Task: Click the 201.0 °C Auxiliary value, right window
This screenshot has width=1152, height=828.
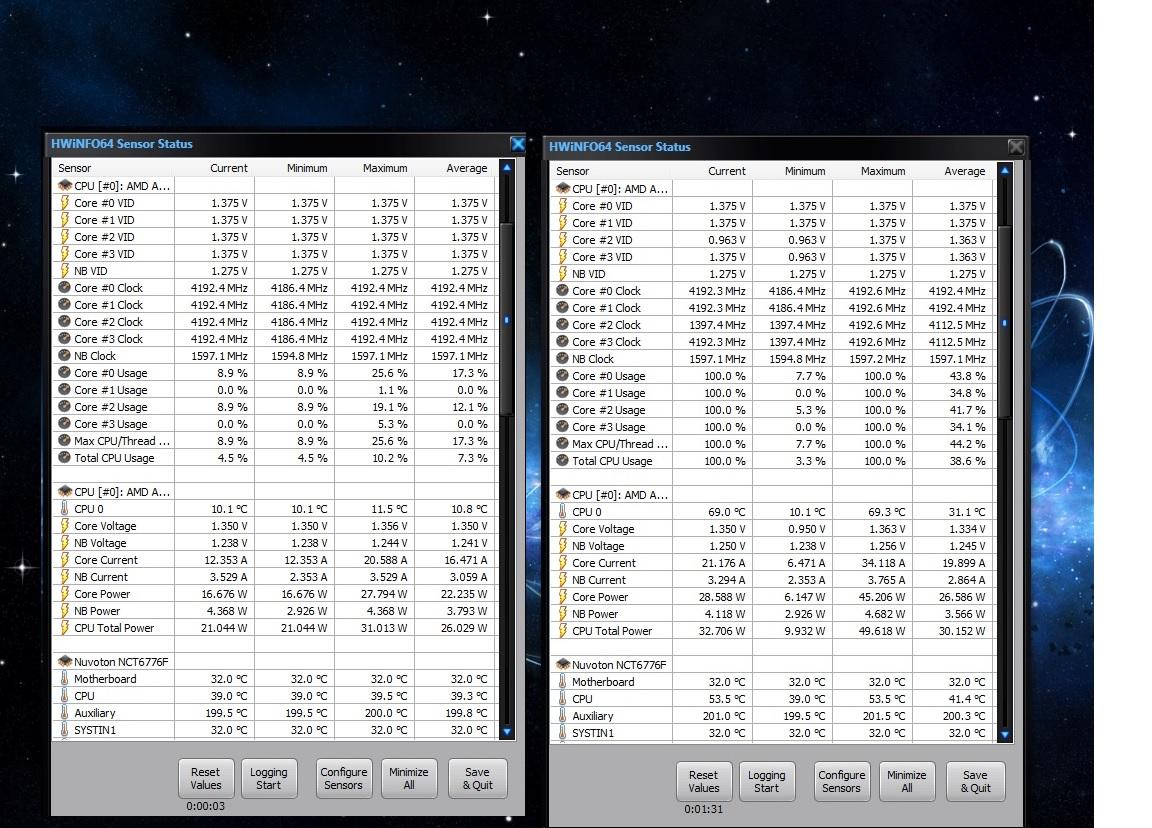Action: pyautogui.click(x=724, y=716)
